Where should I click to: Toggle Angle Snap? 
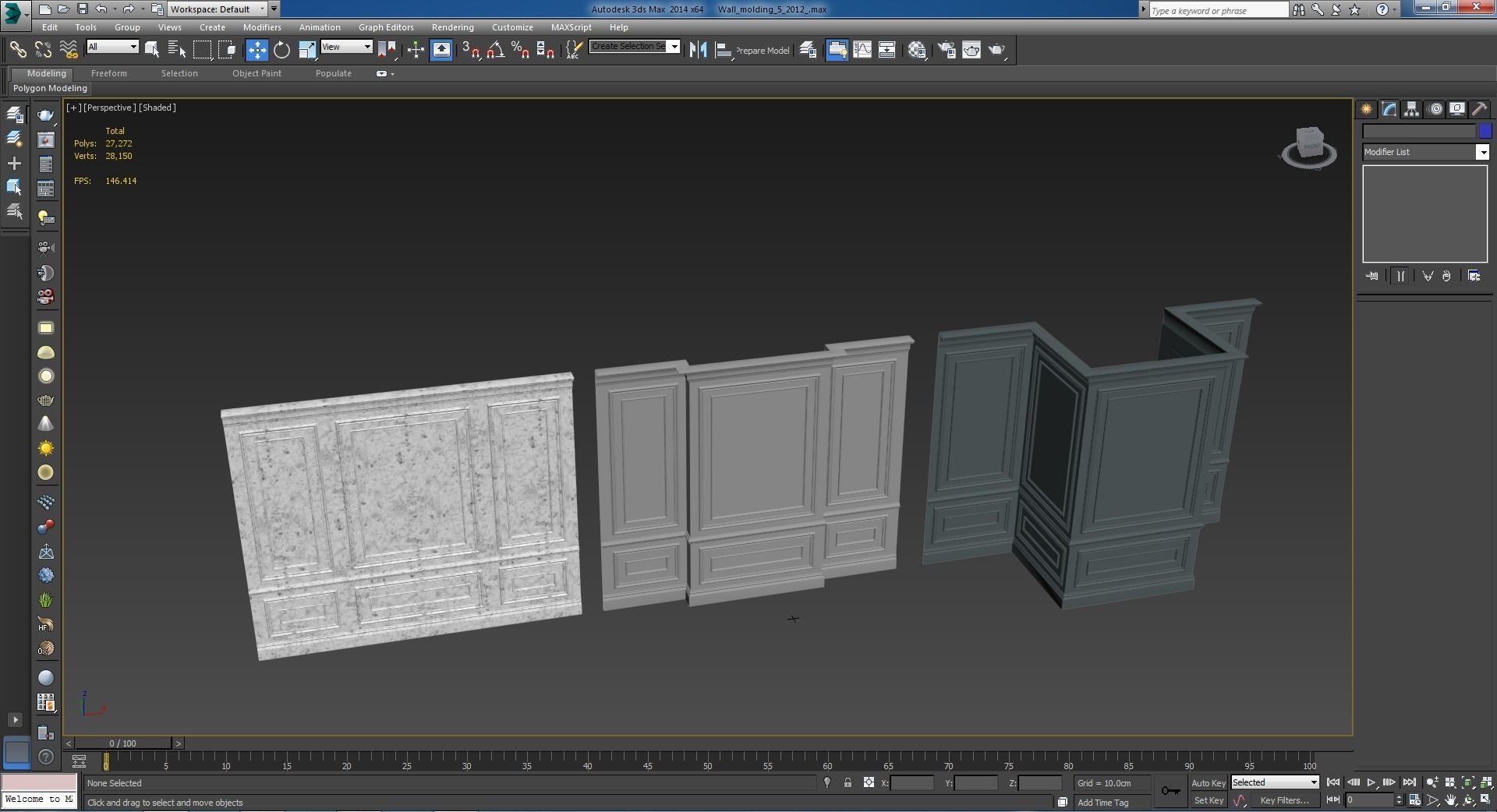coord(496,50)
